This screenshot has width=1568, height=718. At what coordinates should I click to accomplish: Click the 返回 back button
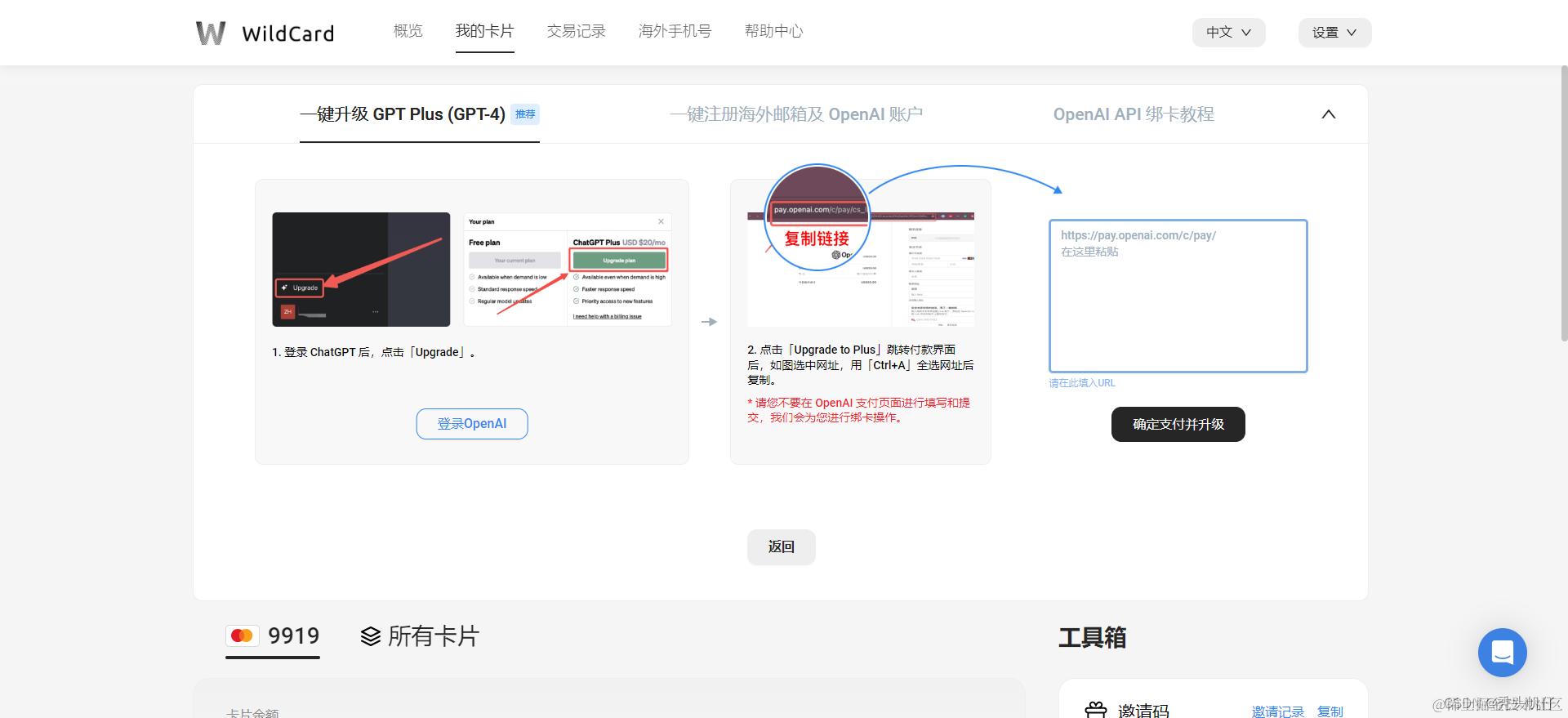pyautogui.click(x=781, y=546)
